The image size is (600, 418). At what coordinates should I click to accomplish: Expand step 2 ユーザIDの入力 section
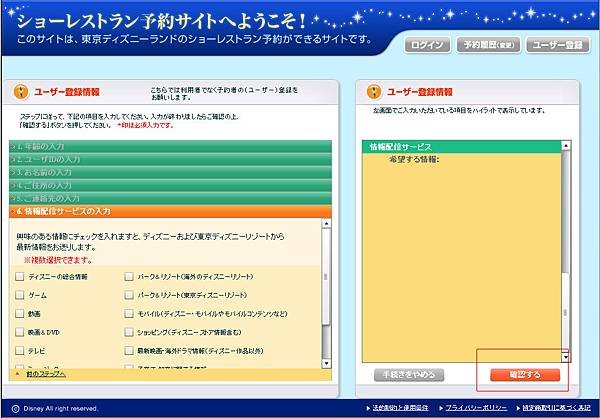(170, 159)
